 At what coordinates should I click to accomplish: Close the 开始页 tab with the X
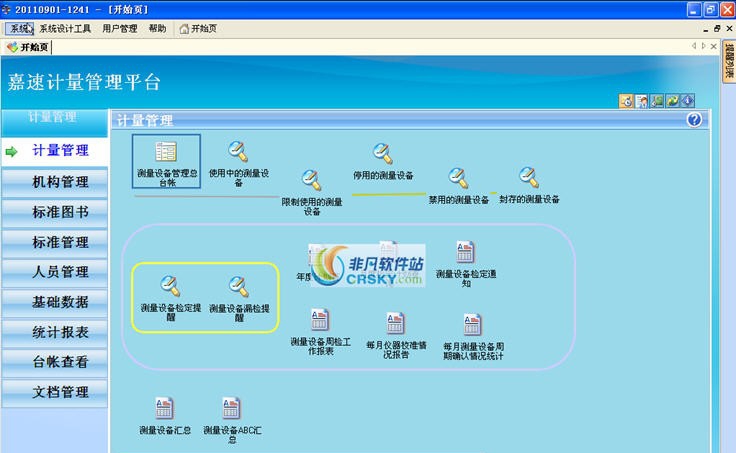[x=713, y=46]
